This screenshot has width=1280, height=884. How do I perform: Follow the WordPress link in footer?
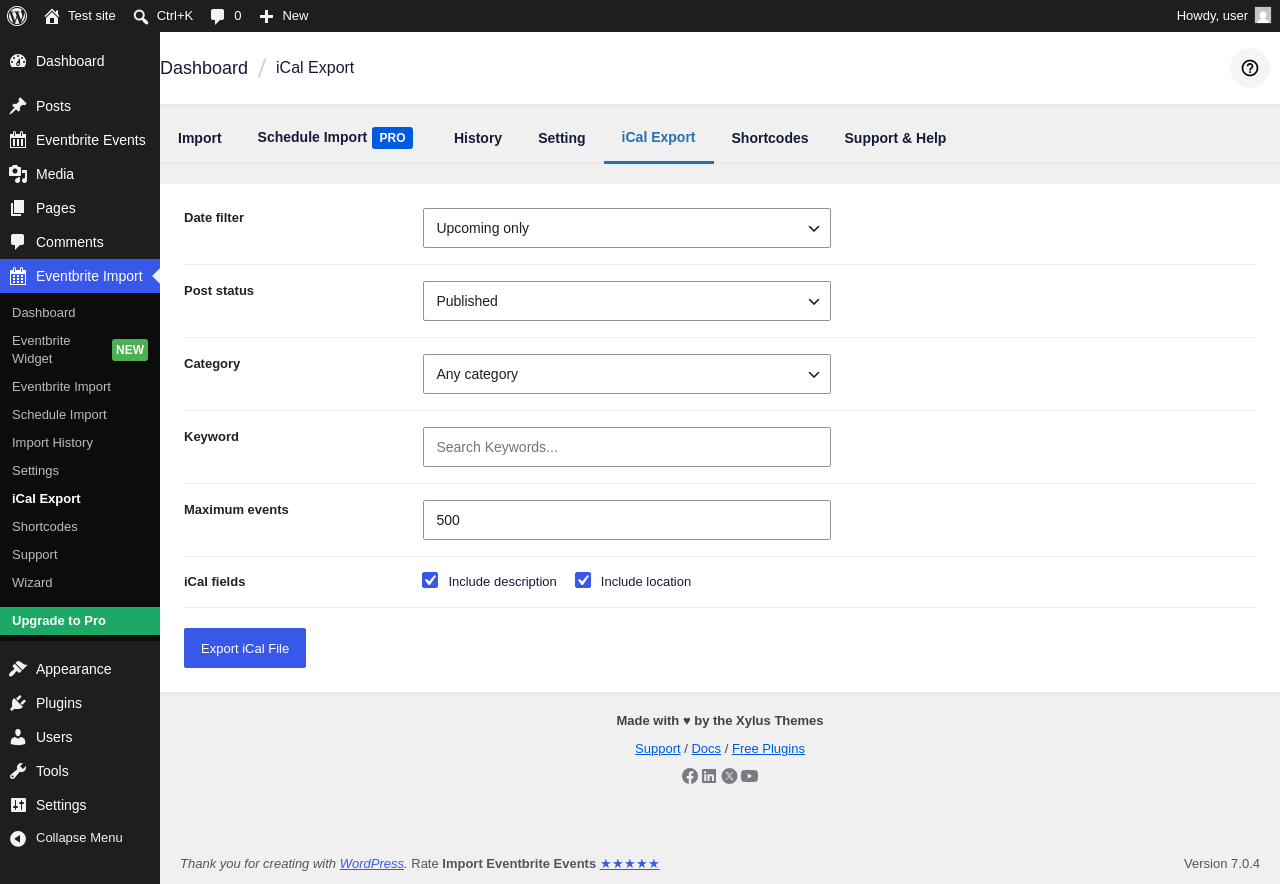372,863
